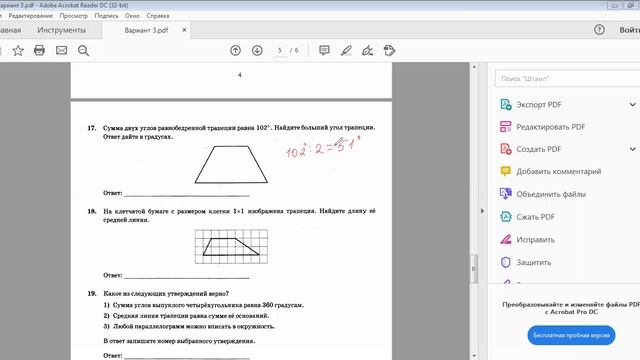640x360 pixels.
Task: Open the Просмотр menu
Action: (x=73, y=16)
